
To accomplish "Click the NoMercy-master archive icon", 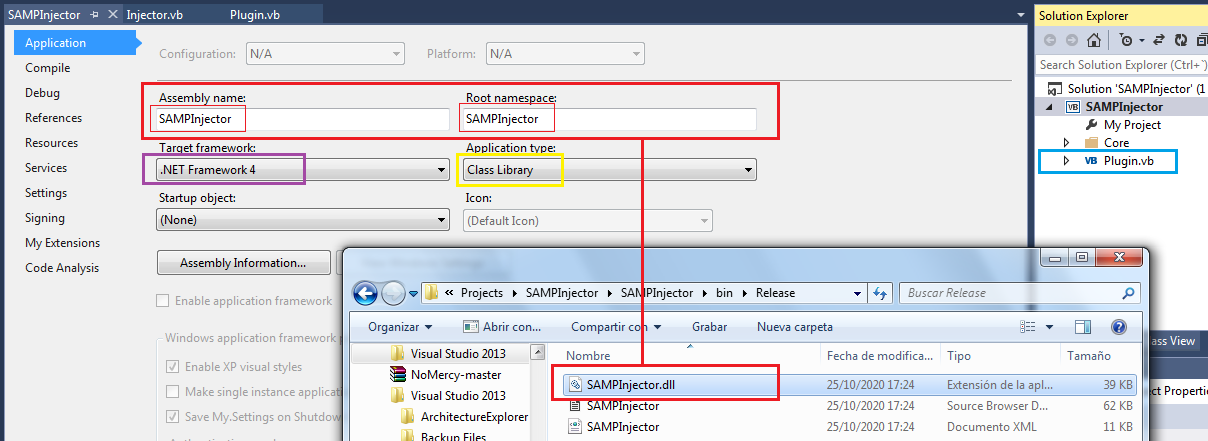I will point(398,375).
